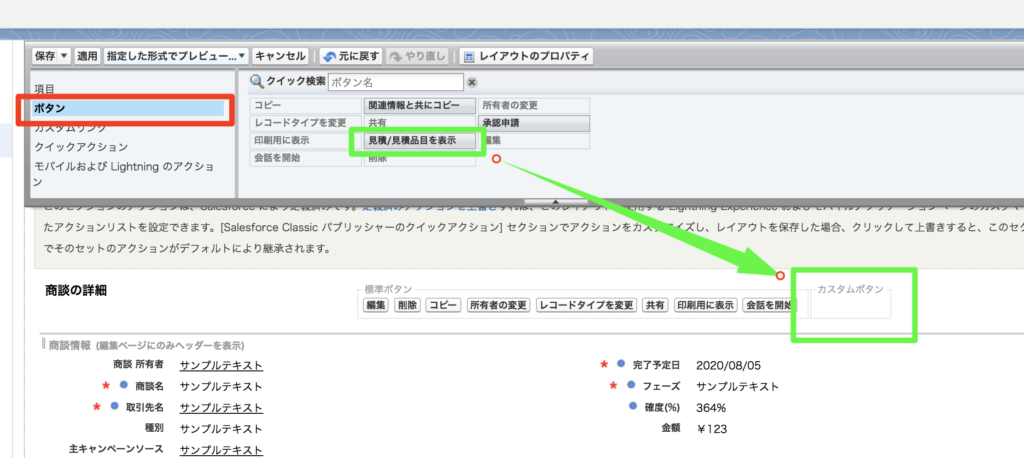Screen dimensions: 1024x458
Task: Click the カスタムボタン drop area
Action: tap(850, 304)
